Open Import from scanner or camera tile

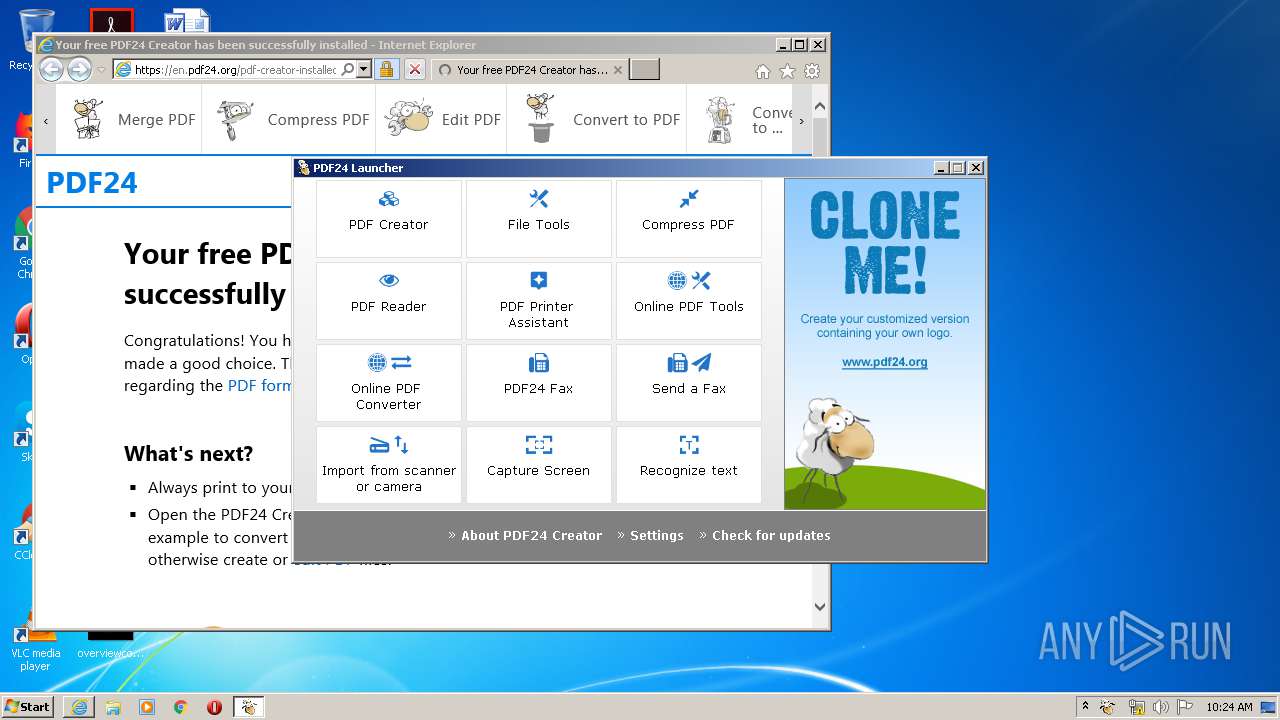coord(389,464)
